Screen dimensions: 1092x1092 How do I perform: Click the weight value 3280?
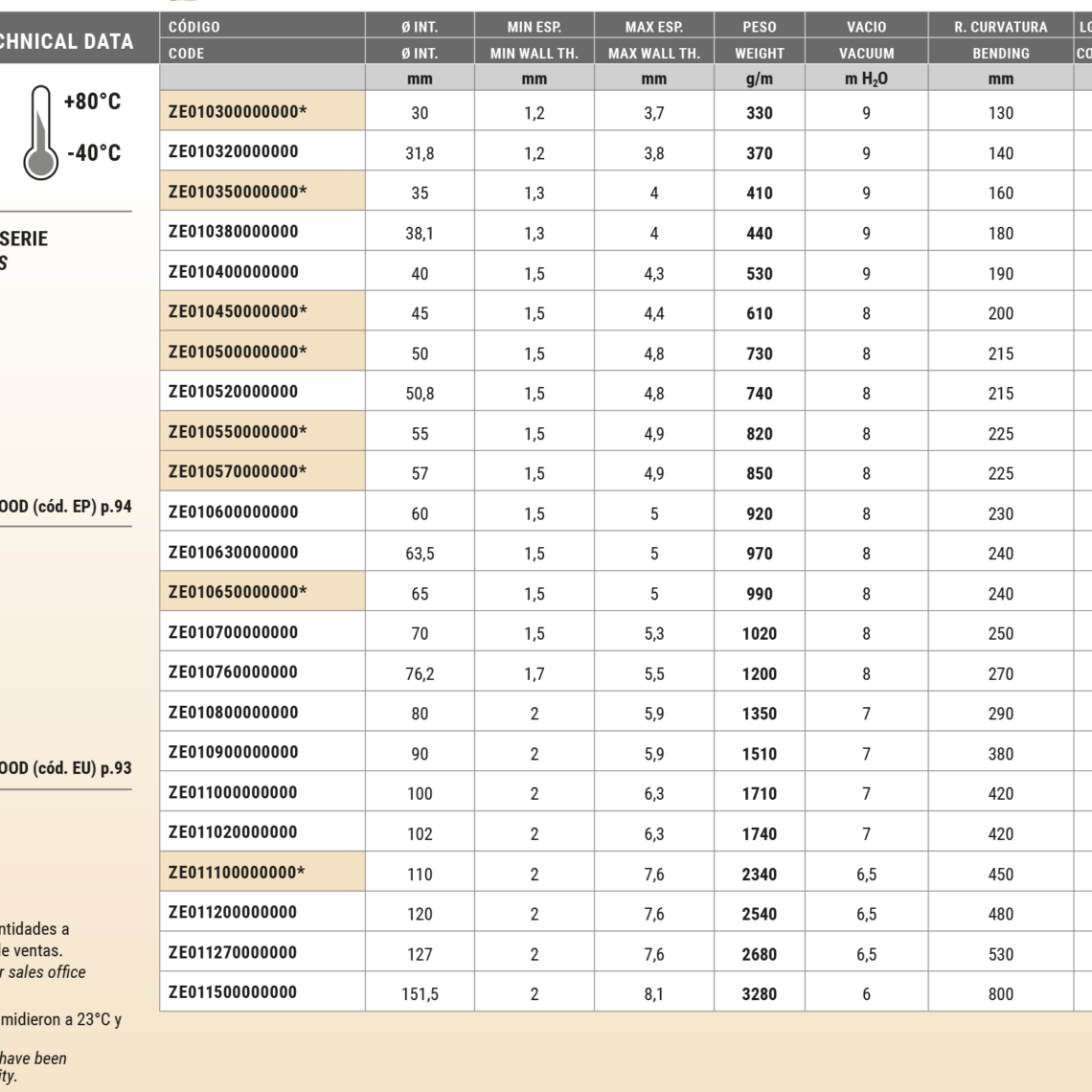point(759,994)
